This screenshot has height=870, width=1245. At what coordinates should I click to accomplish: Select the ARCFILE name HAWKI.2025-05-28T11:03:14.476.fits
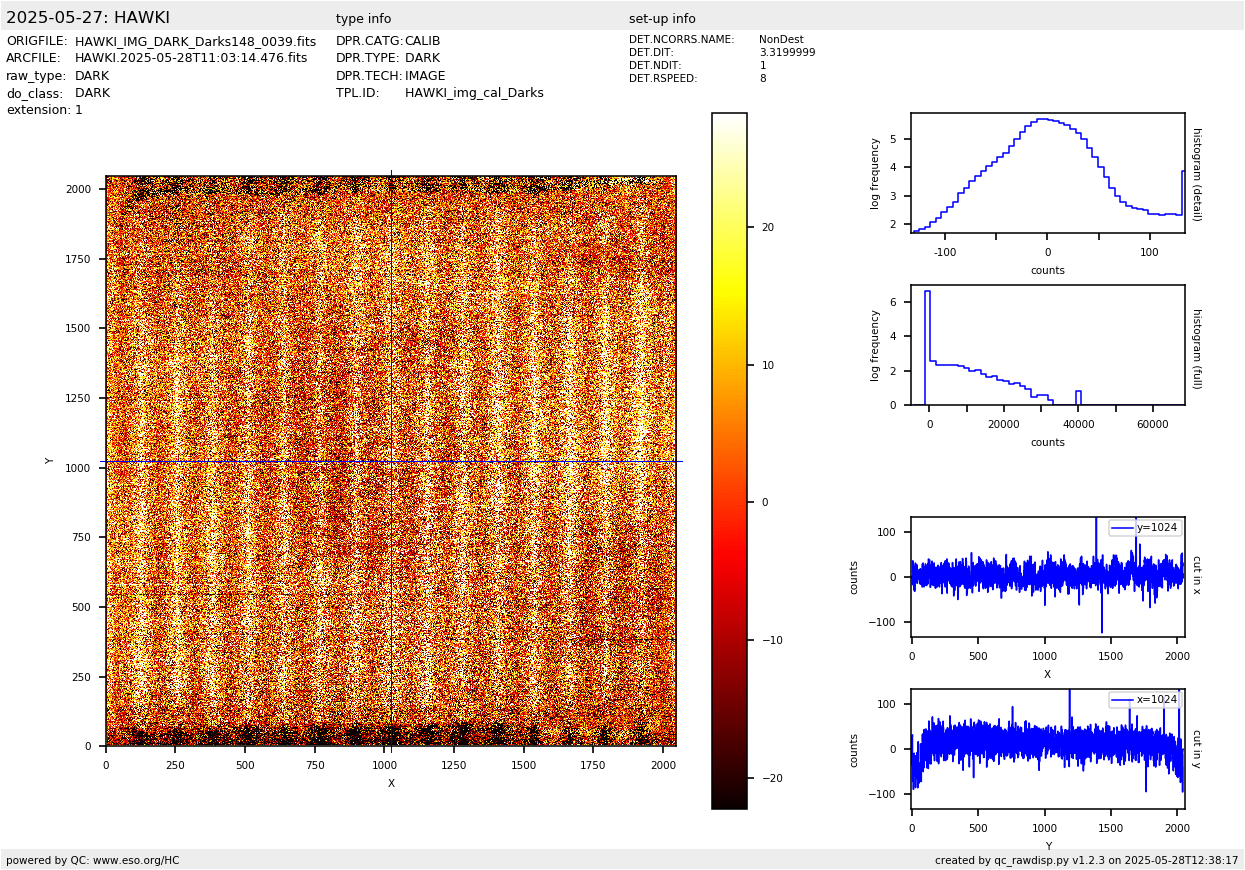(191, 59)
